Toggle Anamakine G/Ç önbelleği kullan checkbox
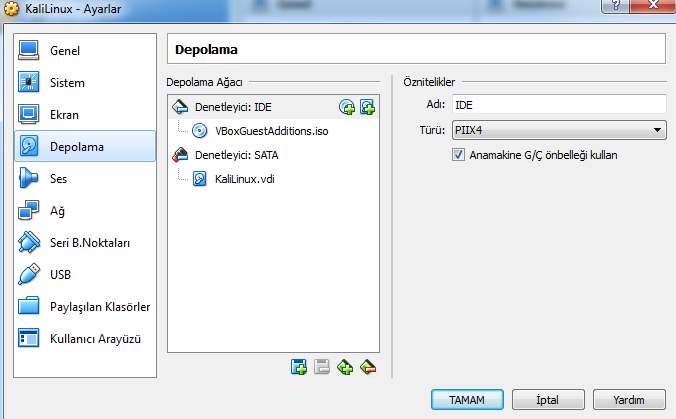676x419 pixels. pos(458,155)
